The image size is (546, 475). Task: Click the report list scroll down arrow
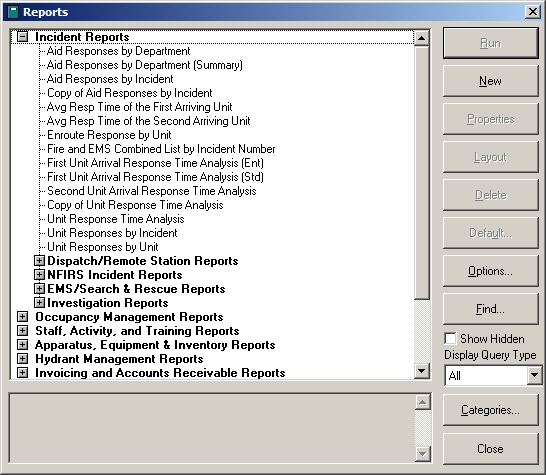(422, 371)
